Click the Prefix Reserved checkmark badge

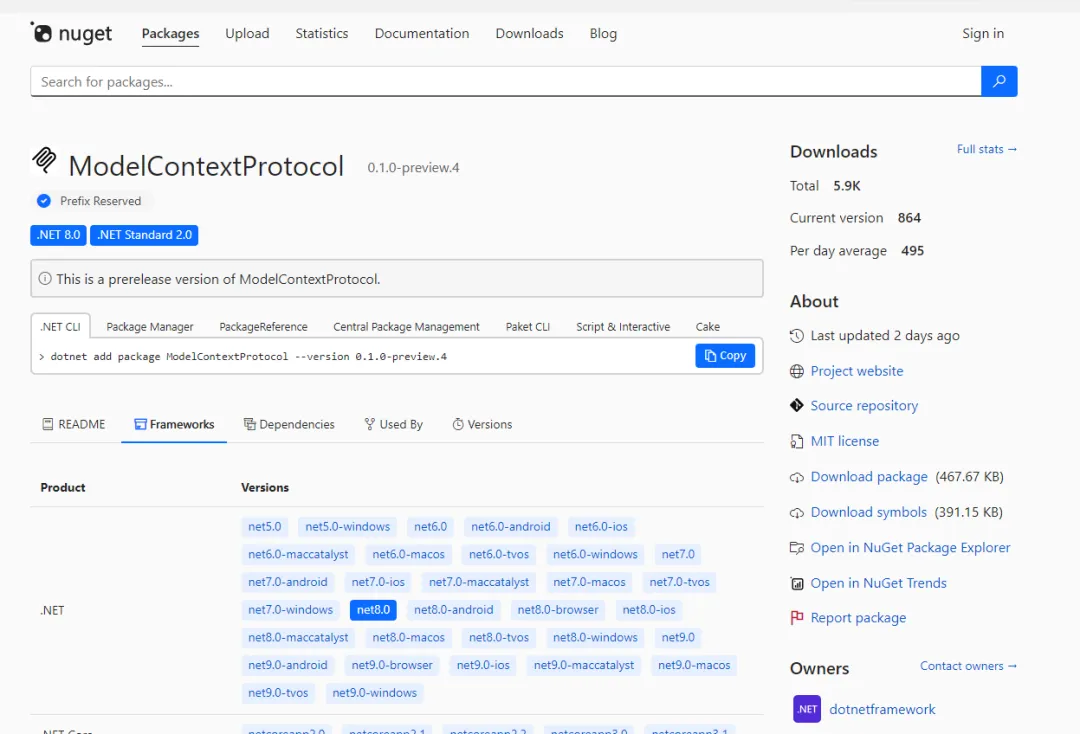tap(43, 201)
